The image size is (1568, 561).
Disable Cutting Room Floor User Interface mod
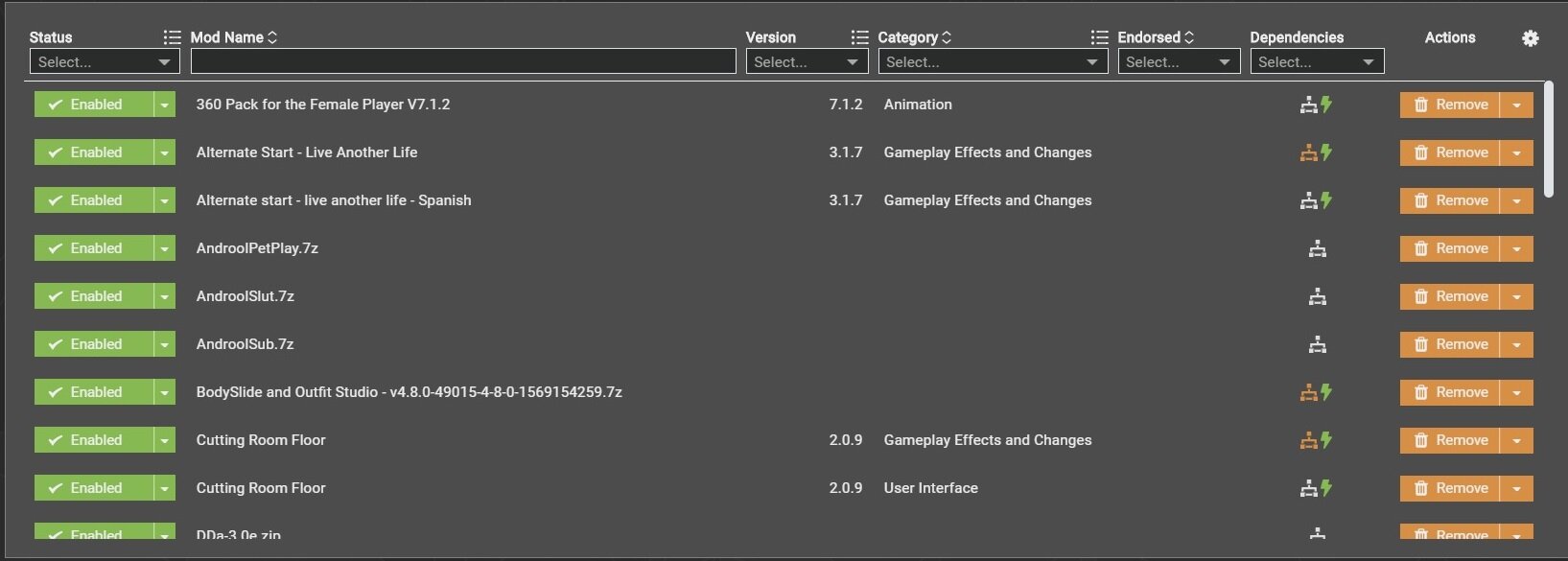94,488
